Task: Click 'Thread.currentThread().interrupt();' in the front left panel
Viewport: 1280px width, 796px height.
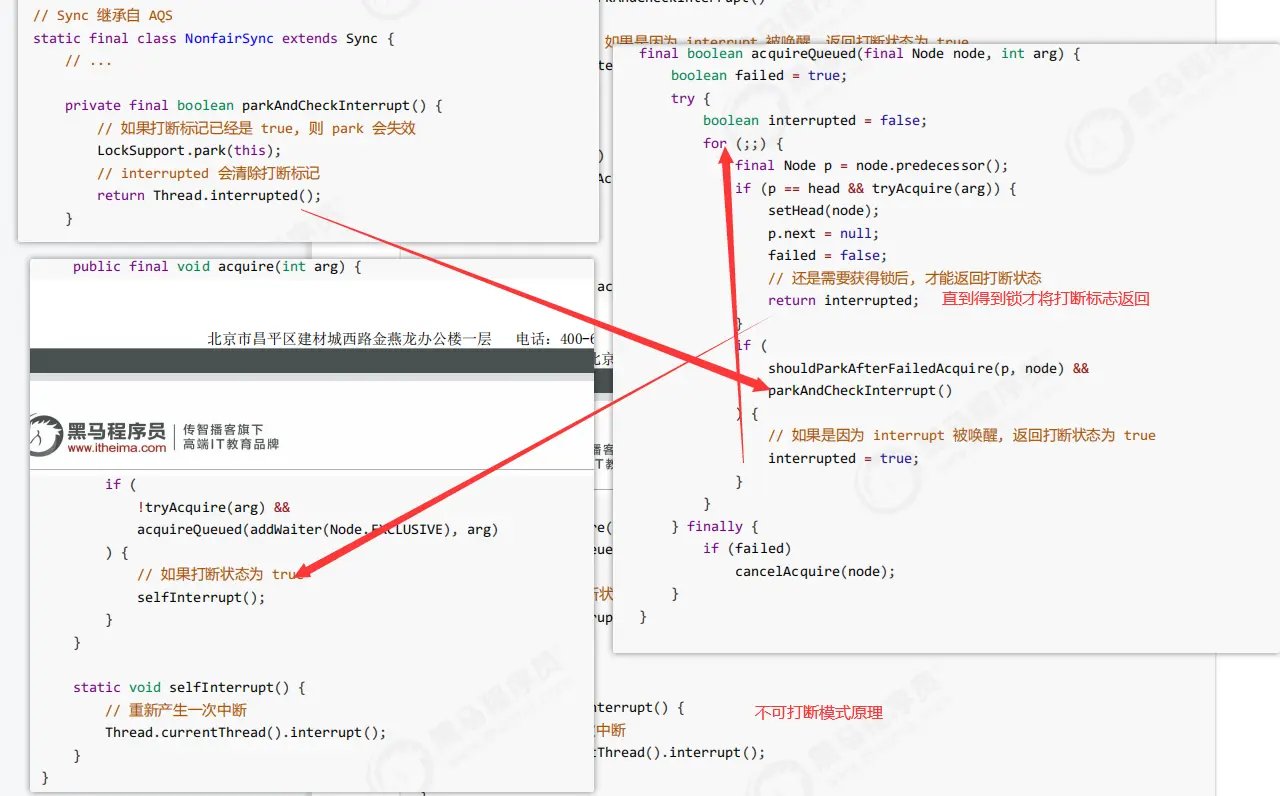Action: pyautogui.click(x=245, y=732)
